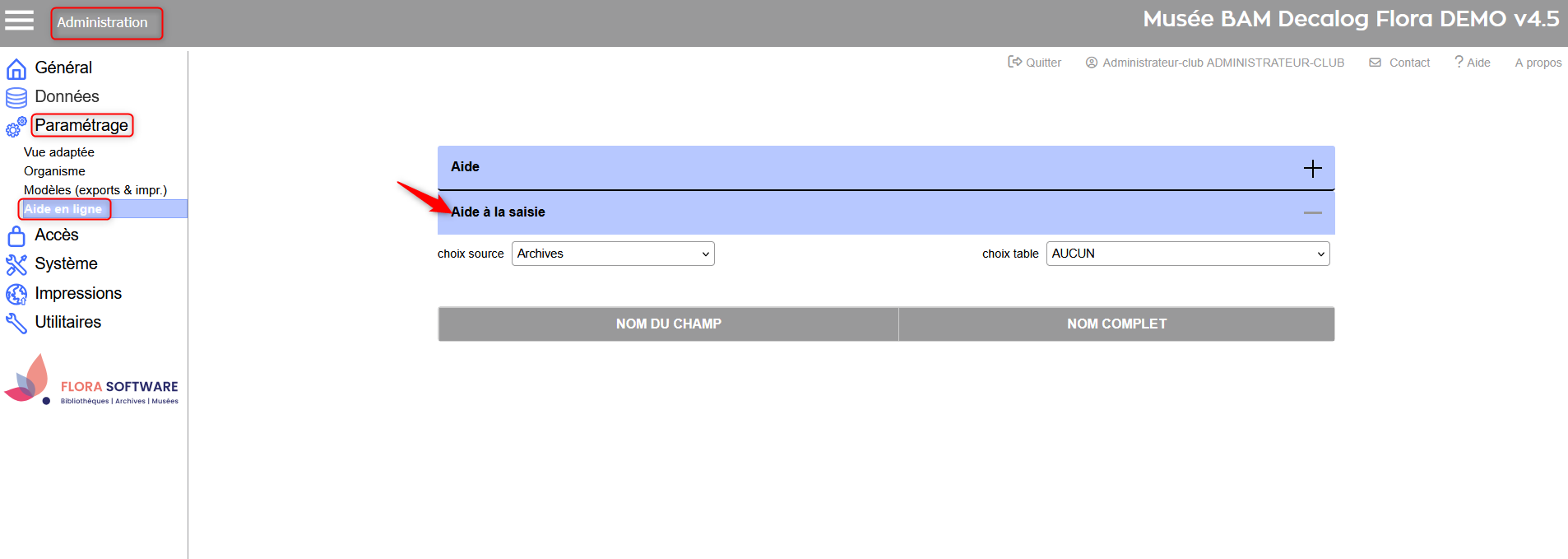Click the Paramétrage gears icon
This screenshot has height=559, width=1568.
(16, 127)
